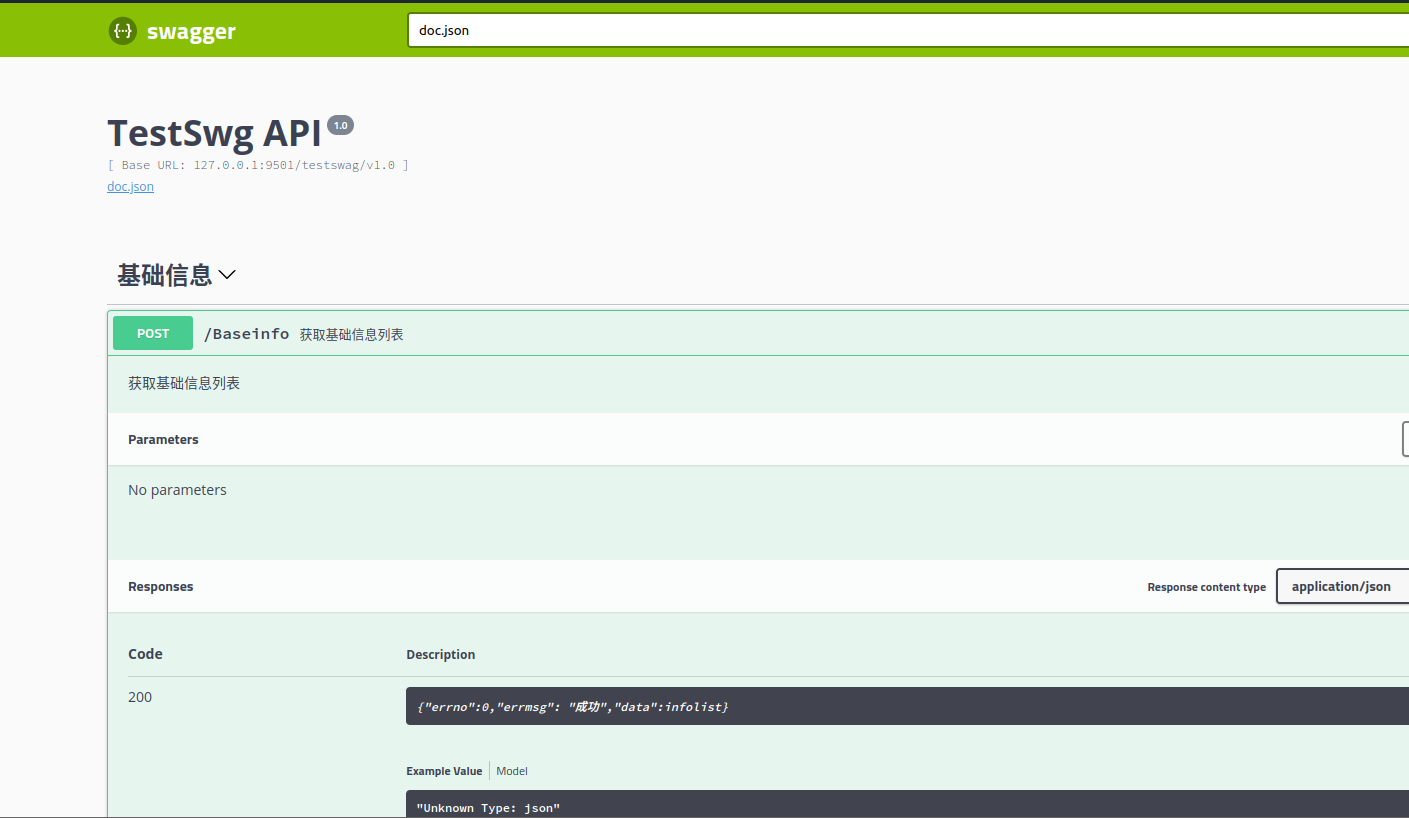Click the Response content type label
Image resolution: width=1409 pixels, height=818 pixels.
[x=1206, y=587]
